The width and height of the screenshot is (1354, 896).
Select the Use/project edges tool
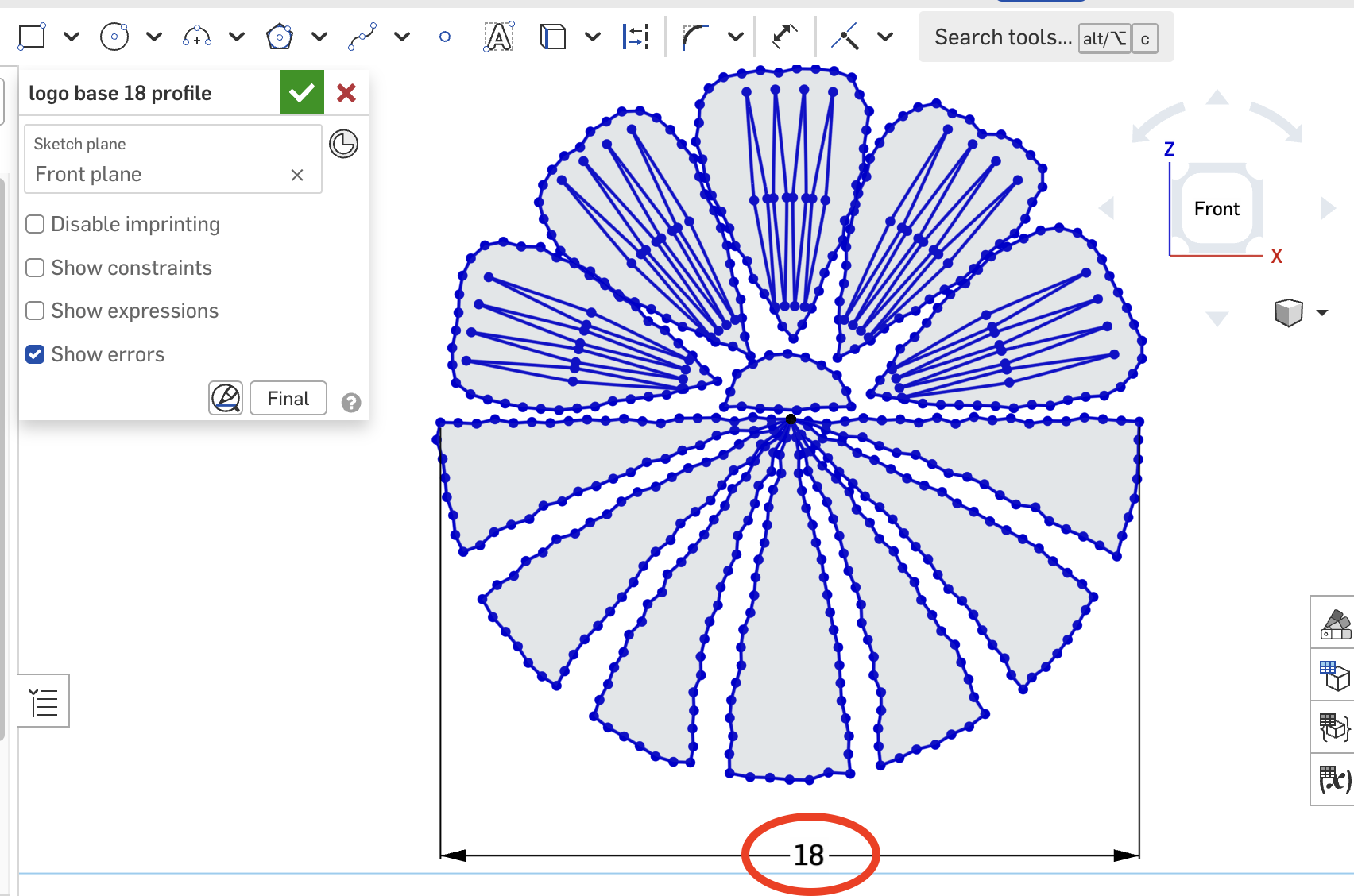tap(552, 37)
